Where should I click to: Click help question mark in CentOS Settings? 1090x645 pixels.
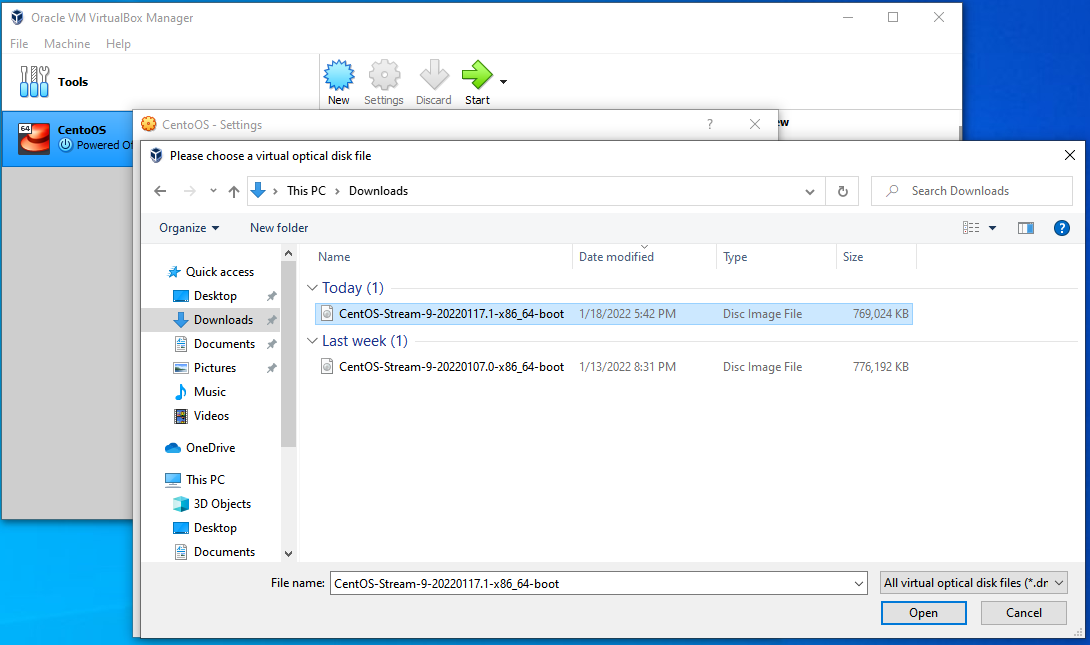coord(710,124)
